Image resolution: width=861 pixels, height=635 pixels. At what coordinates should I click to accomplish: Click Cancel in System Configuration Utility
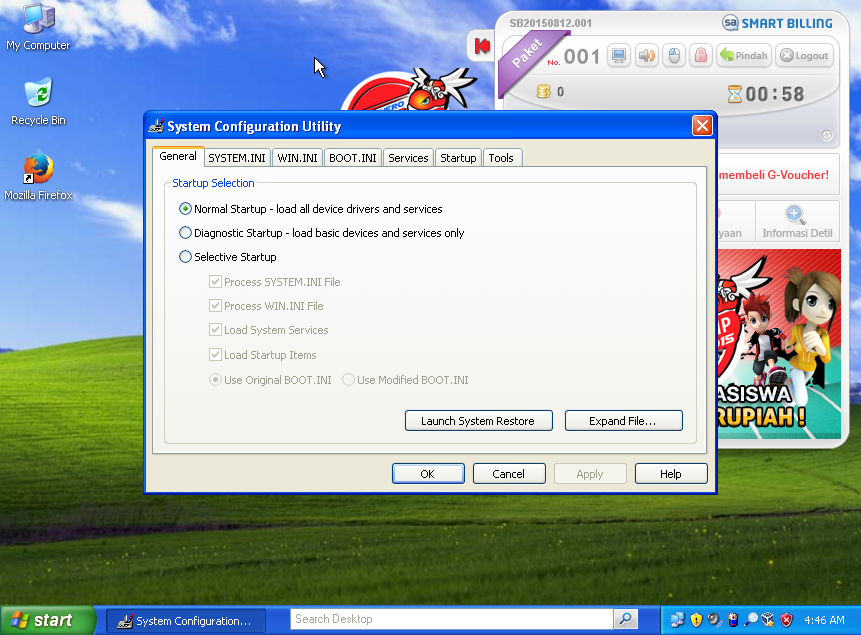point(508,474)
